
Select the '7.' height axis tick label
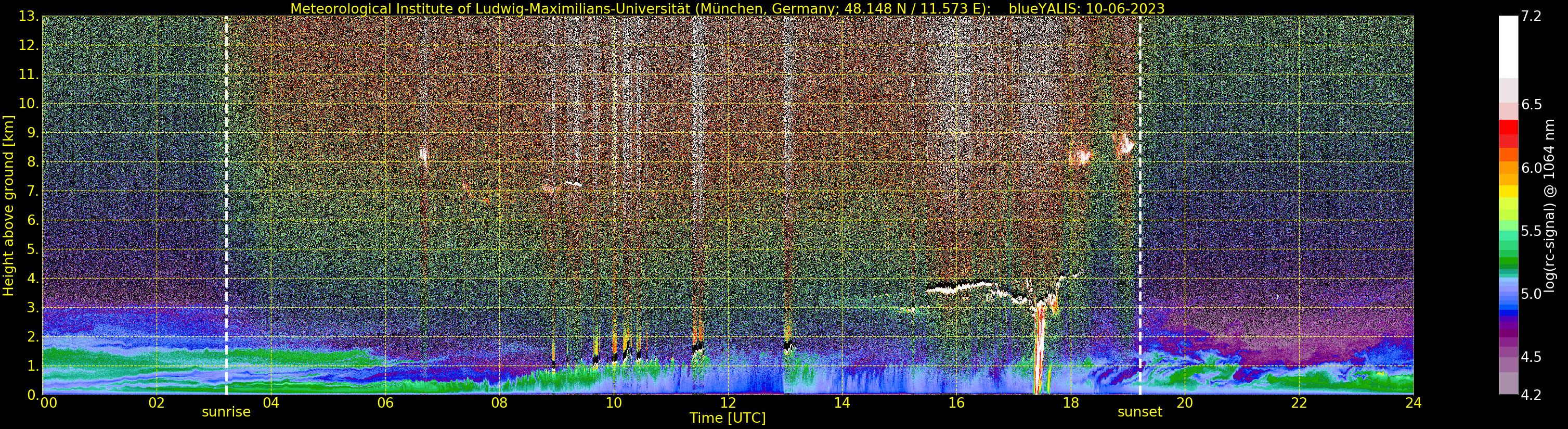[33, 192]
